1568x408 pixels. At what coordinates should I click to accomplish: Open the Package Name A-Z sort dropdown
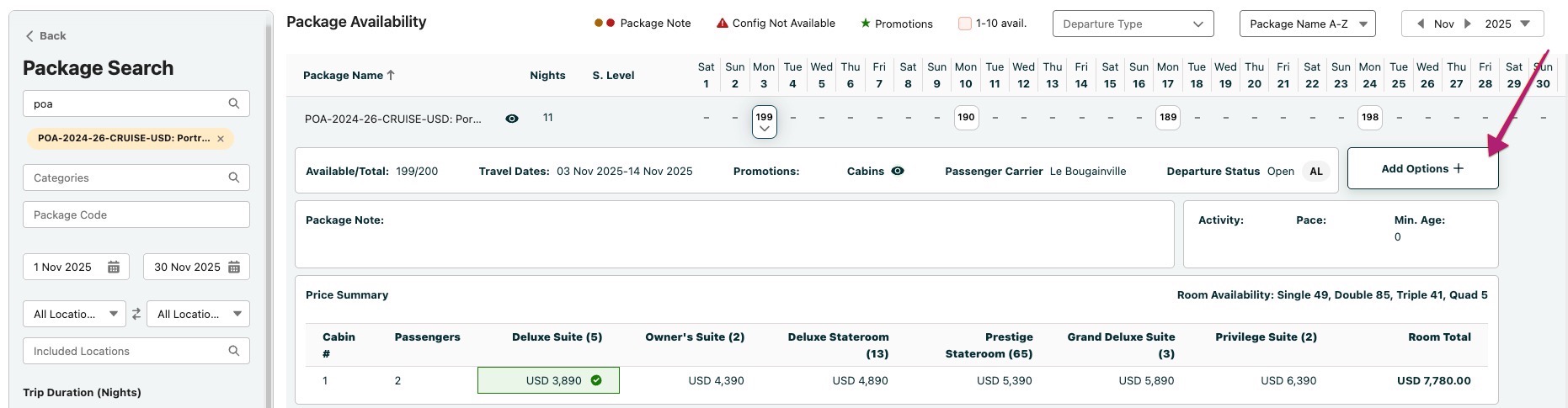(1307, 24)
